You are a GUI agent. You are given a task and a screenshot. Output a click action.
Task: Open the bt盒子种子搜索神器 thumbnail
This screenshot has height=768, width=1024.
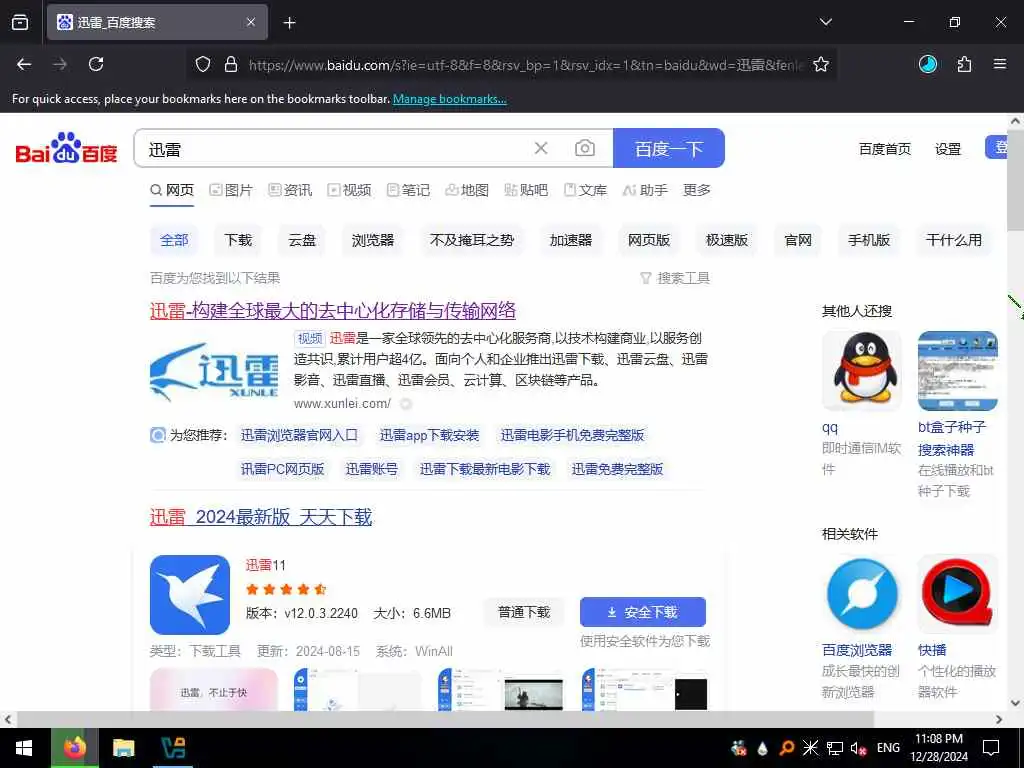957,370
